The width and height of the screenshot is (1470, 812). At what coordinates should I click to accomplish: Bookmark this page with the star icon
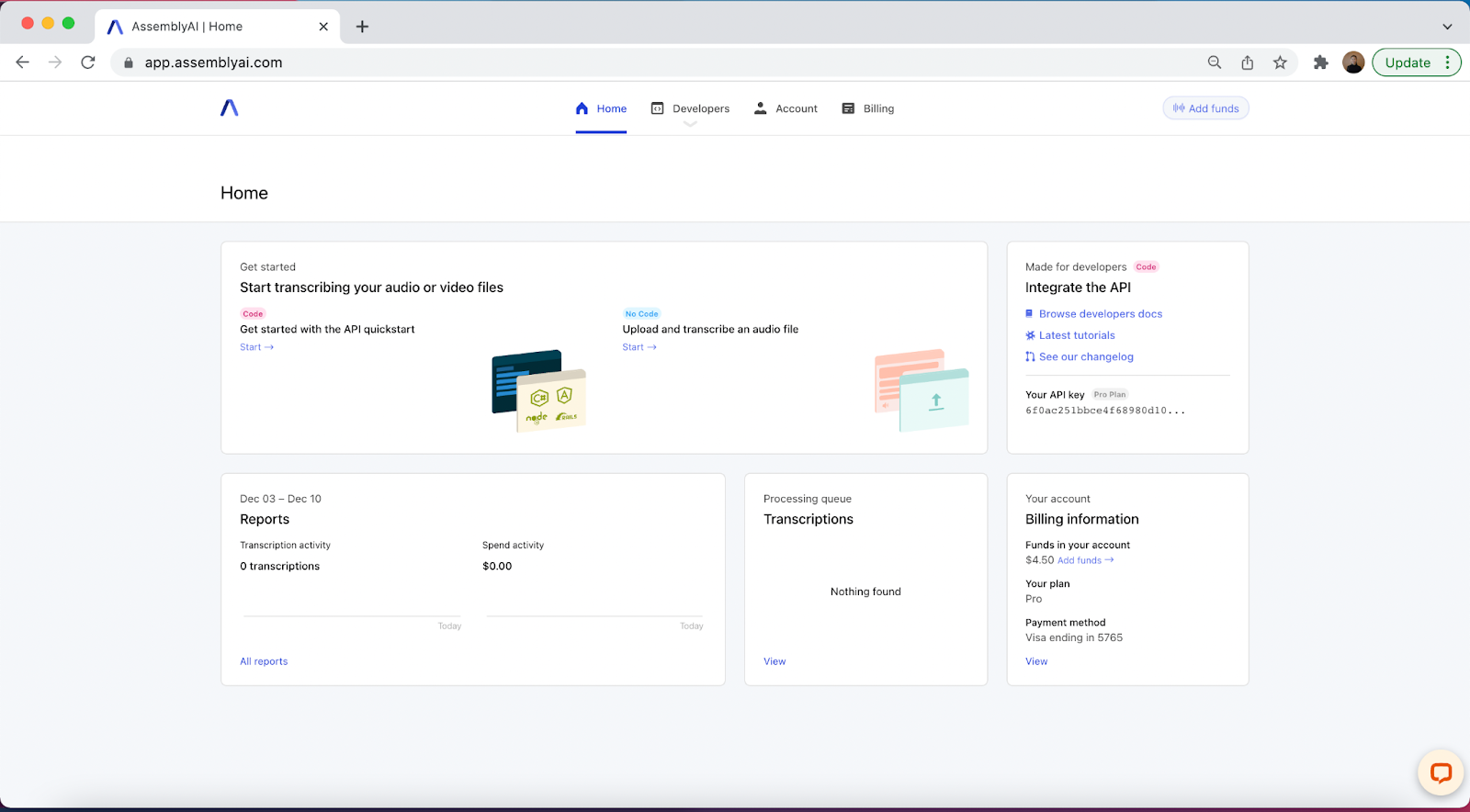point(1280,62)
